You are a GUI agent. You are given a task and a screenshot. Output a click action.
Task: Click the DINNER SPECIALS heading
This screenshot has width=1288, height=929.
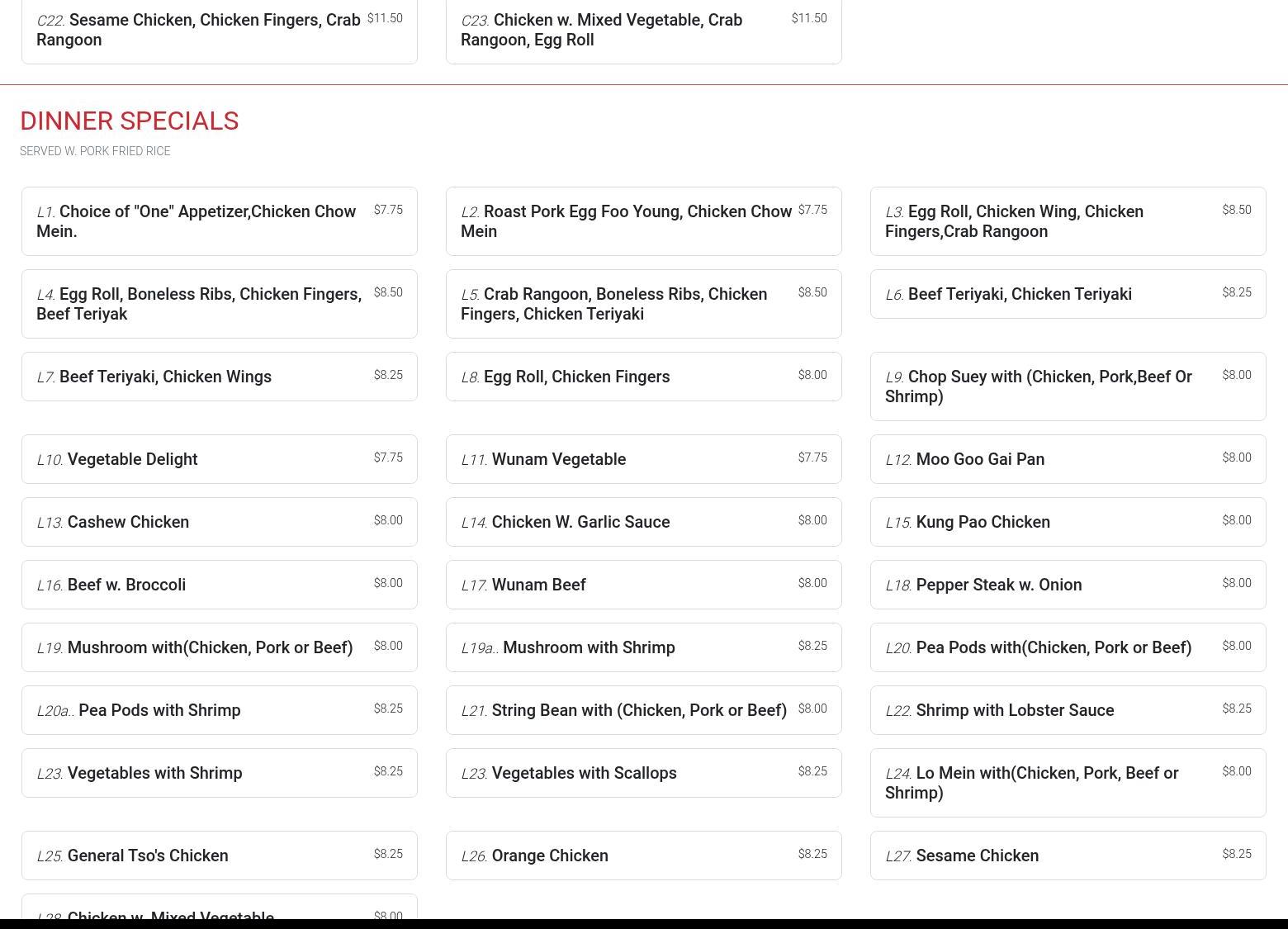pos(130,121)
